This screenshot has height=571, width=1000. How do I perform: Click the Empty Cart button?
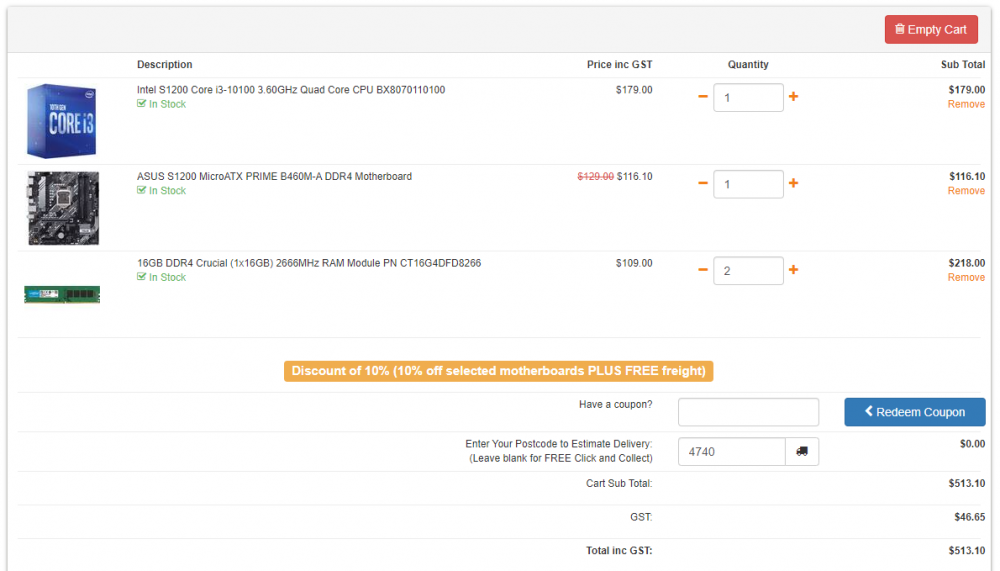[930, 29]
